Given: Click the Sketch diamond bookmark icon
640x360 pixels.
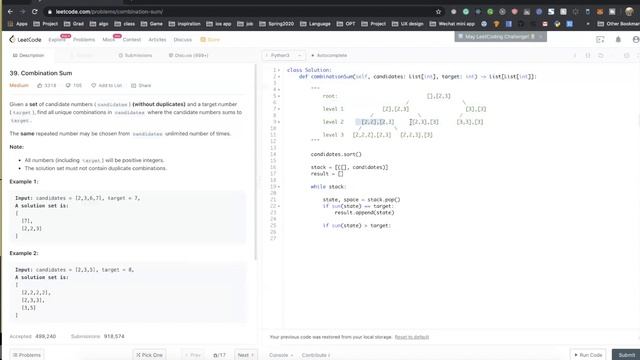Looking at the screenshot, I should tap(496, 24).
